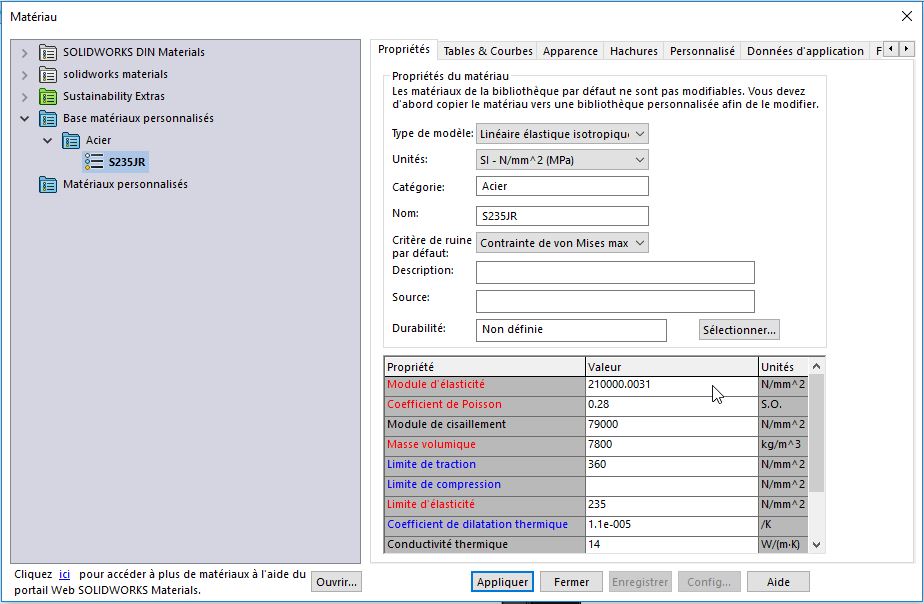The image size is (924, 604).
Task: Click the Base matériaux personnalisés library icon
Action: click(48, 118)
